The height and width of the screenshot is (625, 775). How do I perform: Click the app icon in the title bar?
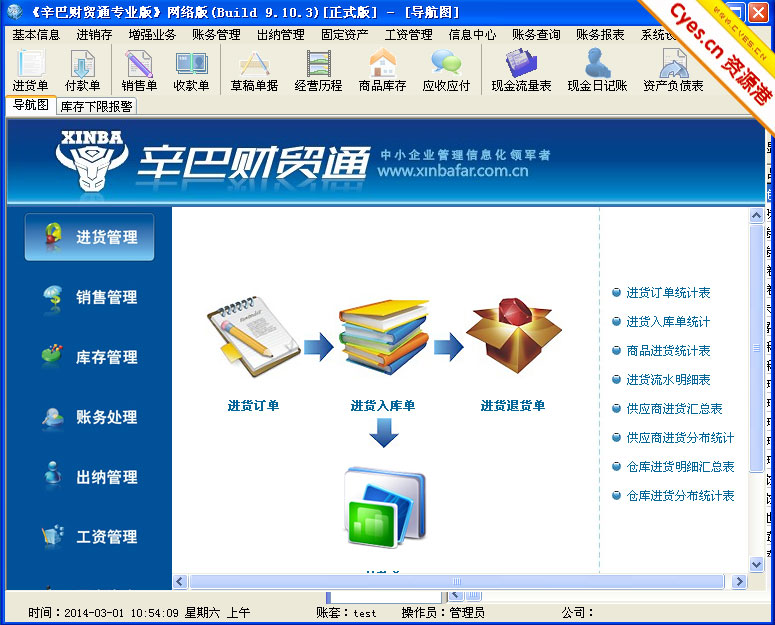(x=15, y=11)
